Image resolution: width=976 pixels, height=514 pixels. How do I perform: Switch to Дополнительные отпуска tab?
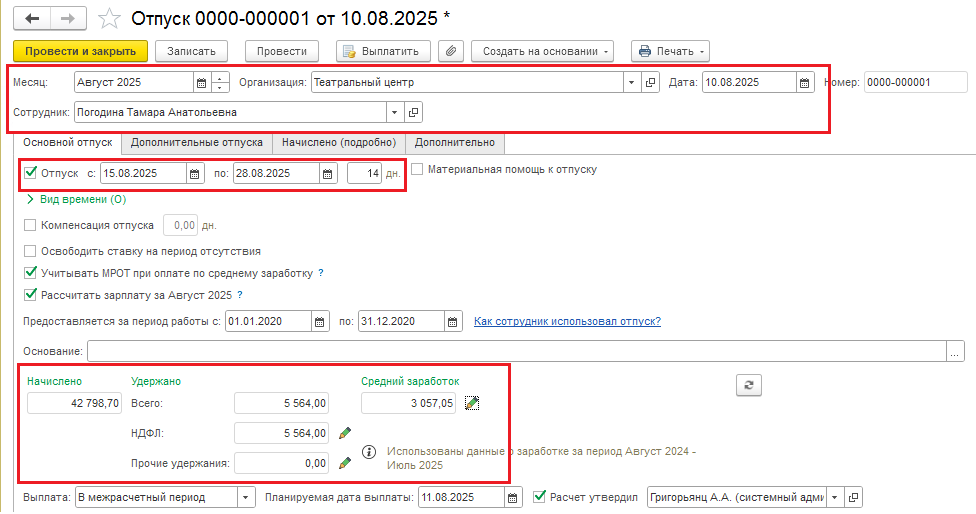[x=197, y=143]
